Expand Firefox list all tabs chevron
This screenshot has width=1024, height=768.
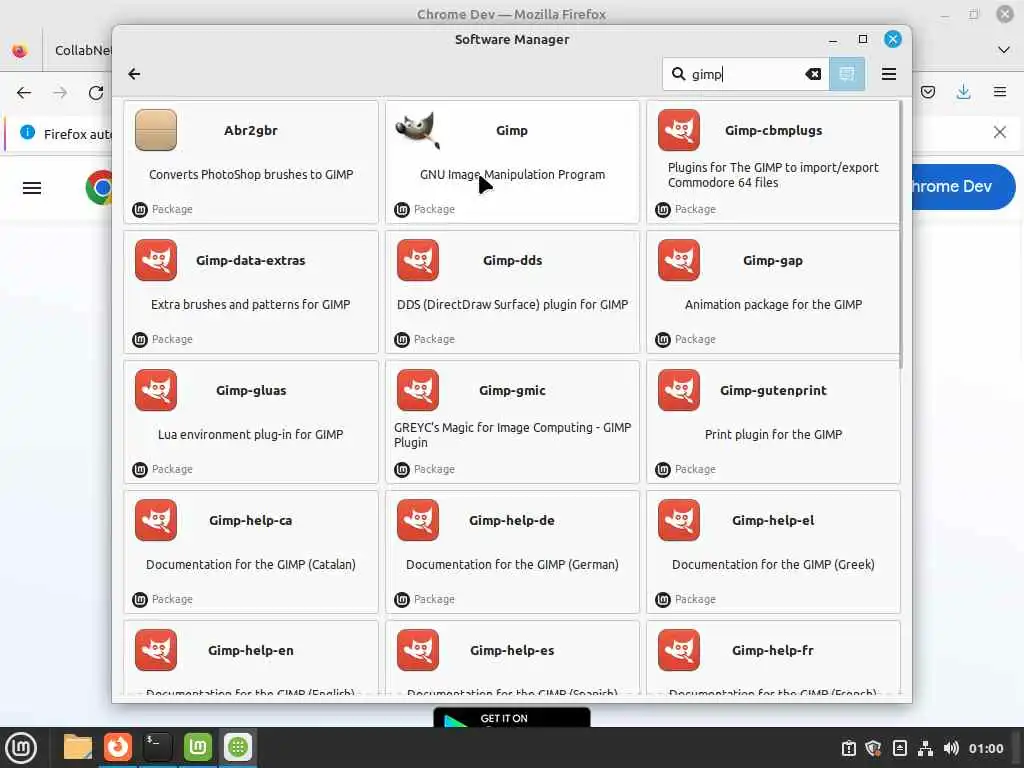coord(1004,50)
